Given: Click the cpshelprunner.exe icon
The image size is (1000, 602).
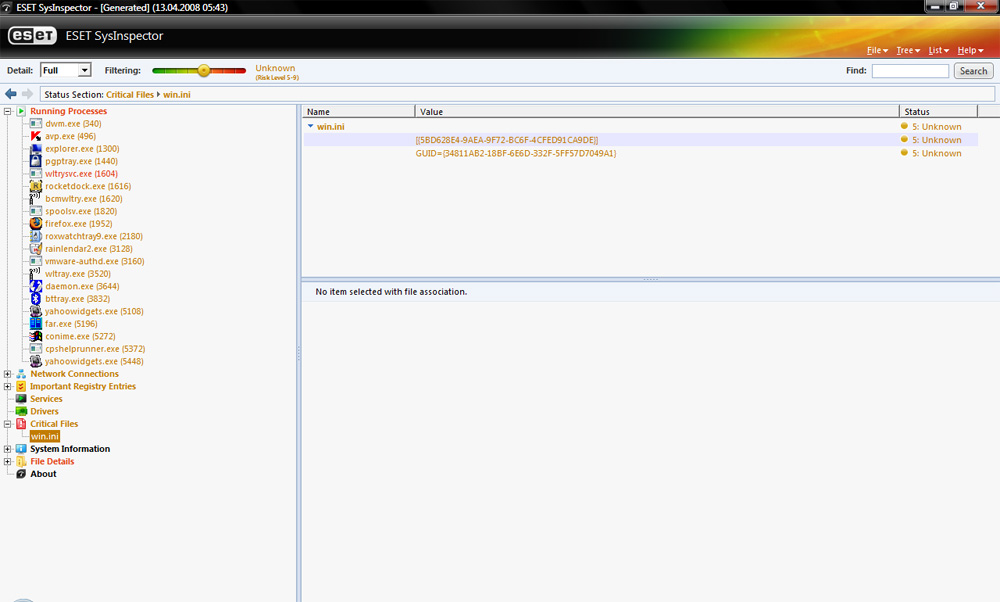Looking at the screenshot, I should [36, 349].
